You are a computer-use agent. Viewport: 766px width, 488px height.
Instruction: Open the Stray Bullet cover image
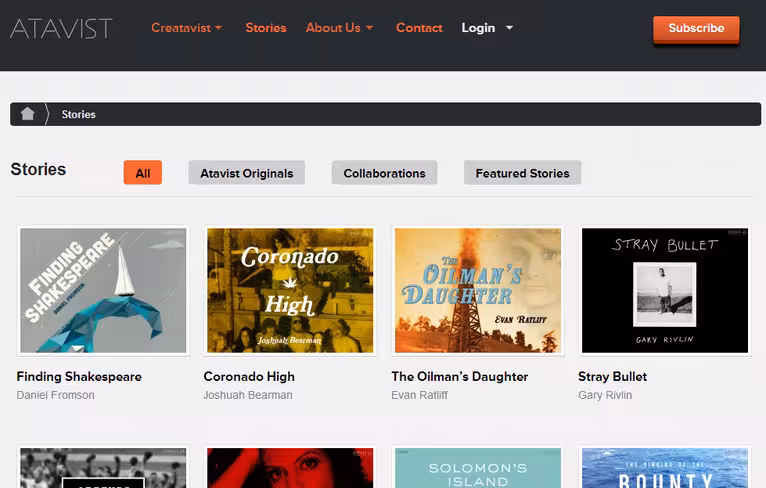click(x=665, y=291)
